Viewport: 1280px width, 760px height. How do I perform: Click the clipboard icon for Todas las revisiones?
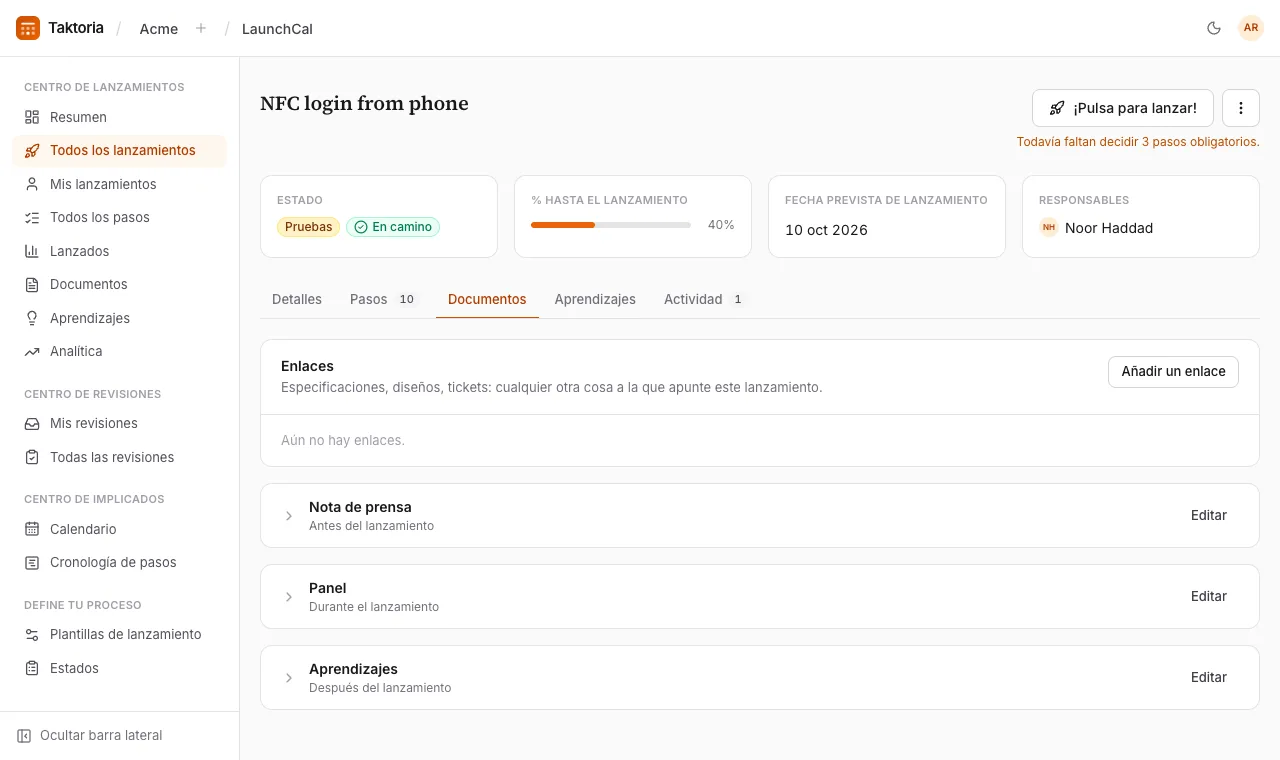32,457
